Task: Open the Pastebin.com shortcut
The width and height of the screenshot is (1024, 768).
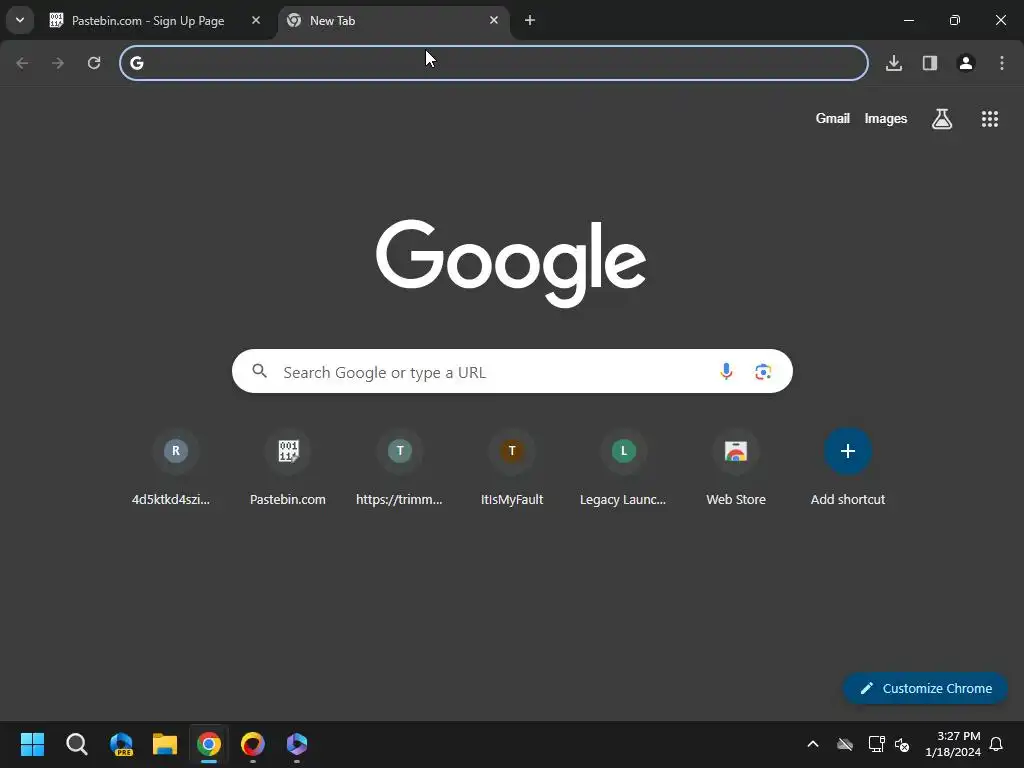Action: 288,468
